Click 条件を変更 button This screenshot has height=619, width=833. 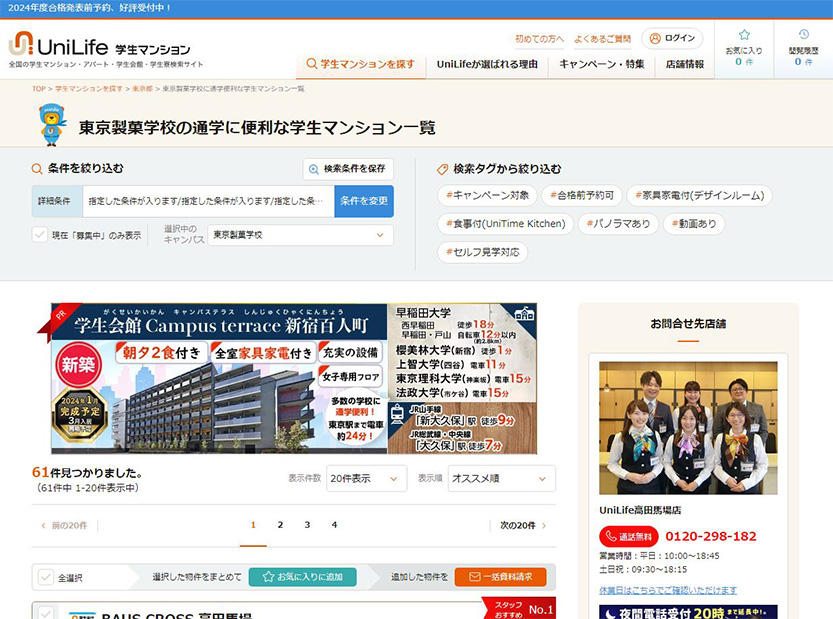point(364,201)
